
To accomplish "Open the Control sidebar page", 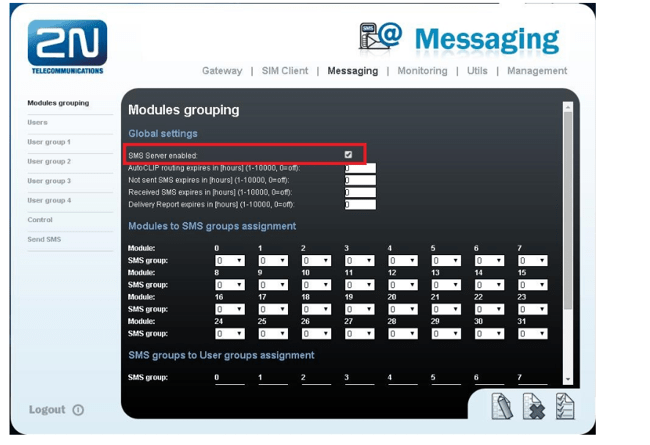I will pyautogui.click(x=40, y=220).
